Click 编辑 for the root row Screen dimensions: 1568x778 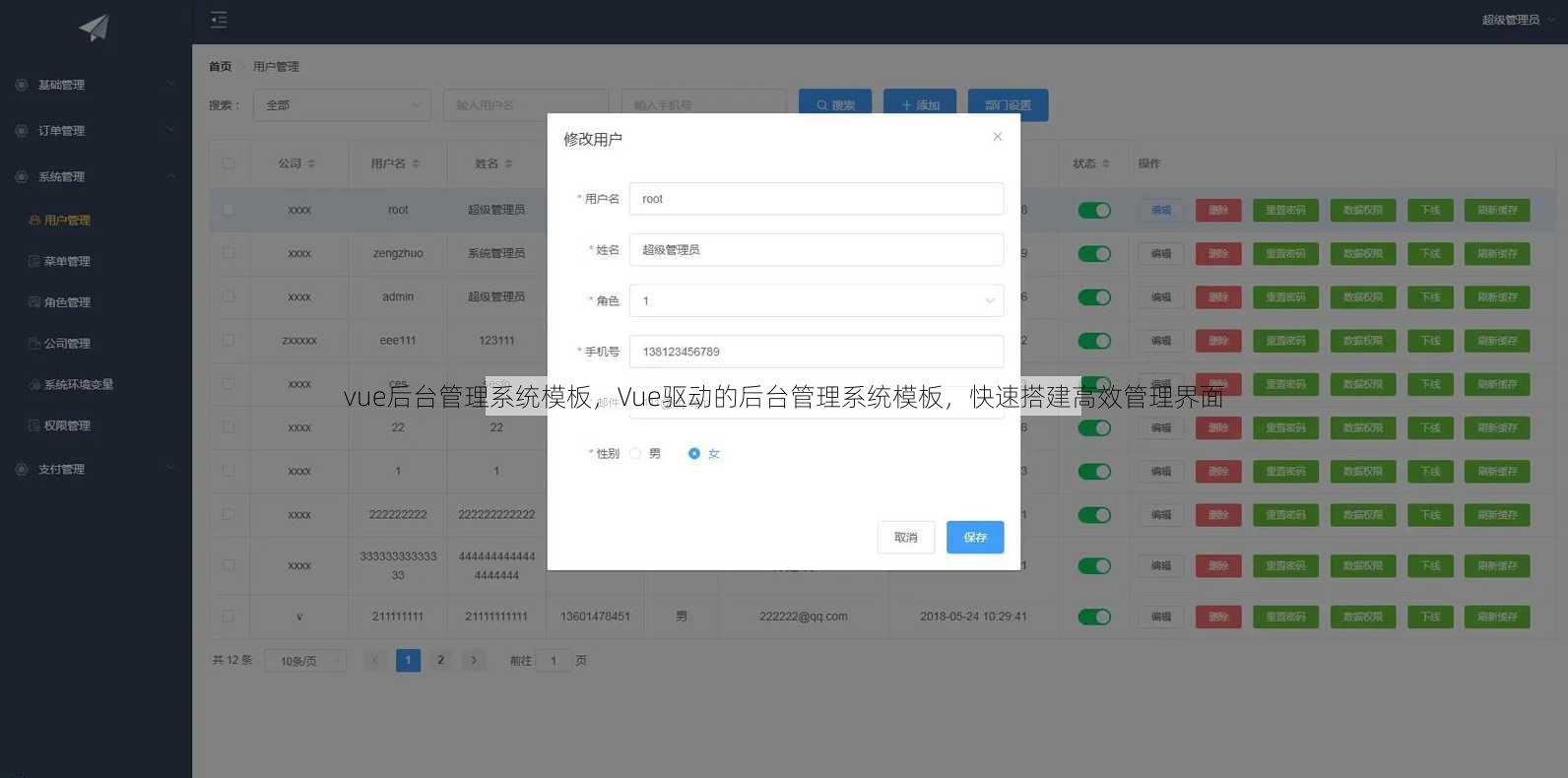click(1161, 210)
